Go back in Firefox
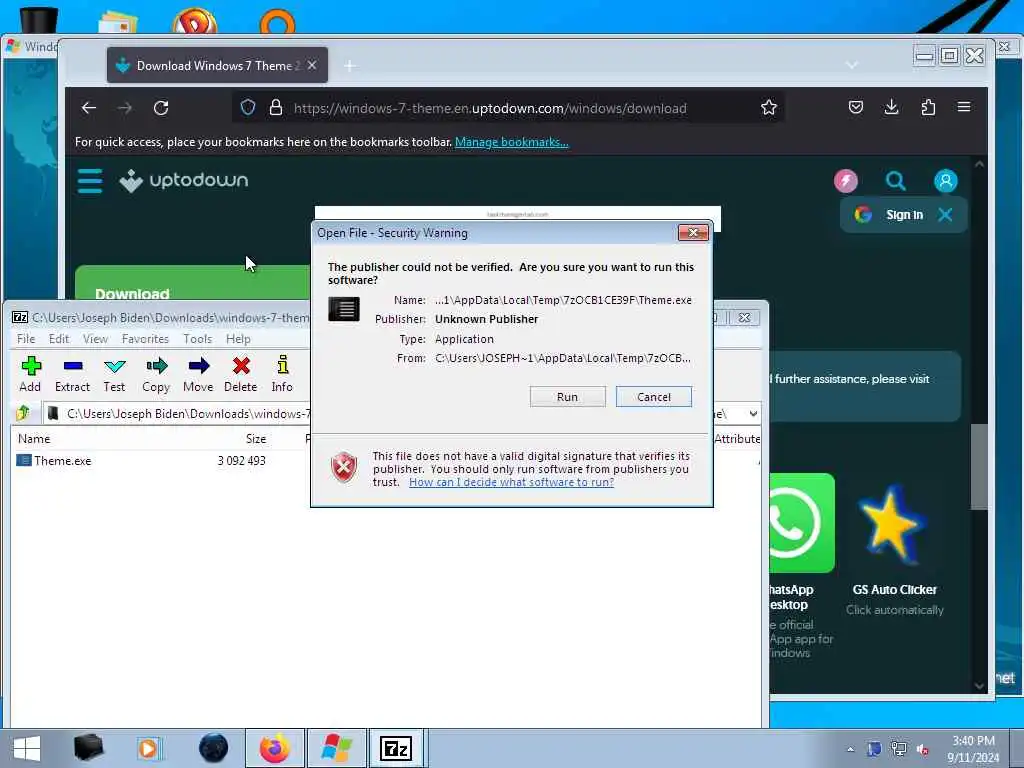 pos(89,108)
